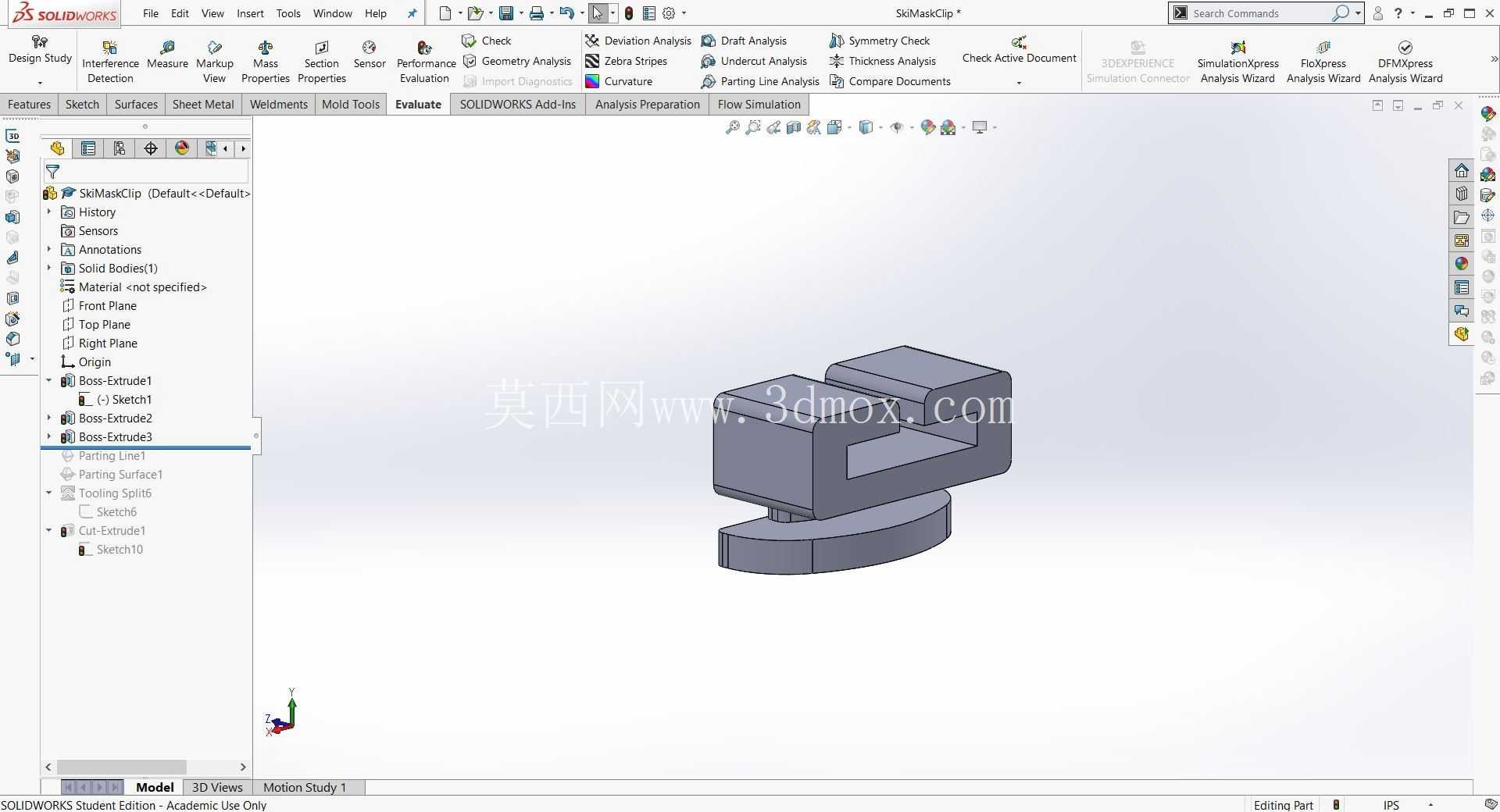
Task: Open the Appearances task pane icon
Action: coord(1462,264)
